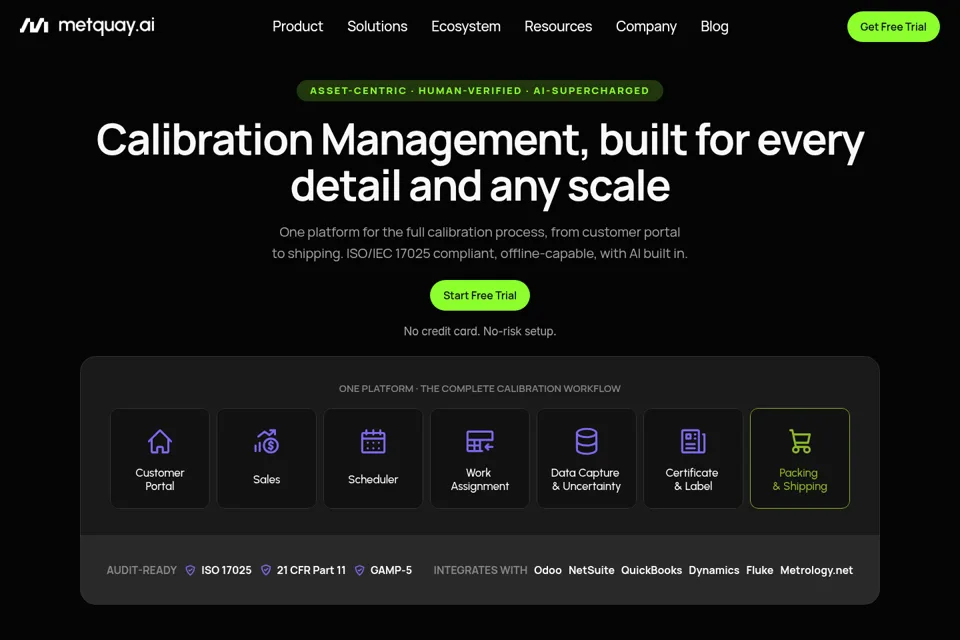This screenshot has width=960, height=640.
Task: Open the Solutions menu
Action: 377,26
